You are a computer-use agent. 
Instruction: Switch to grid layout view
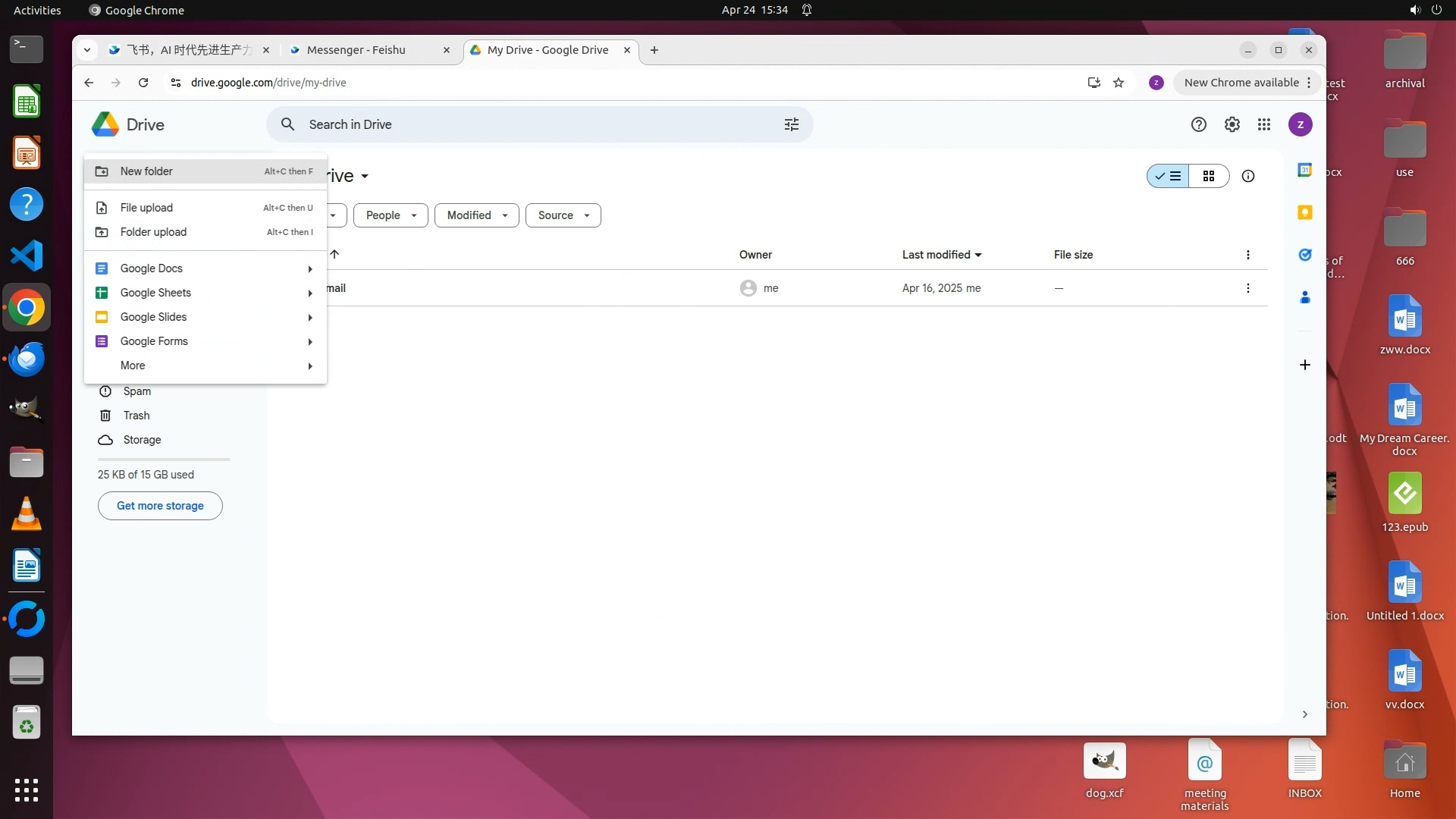click(1209, 176)
